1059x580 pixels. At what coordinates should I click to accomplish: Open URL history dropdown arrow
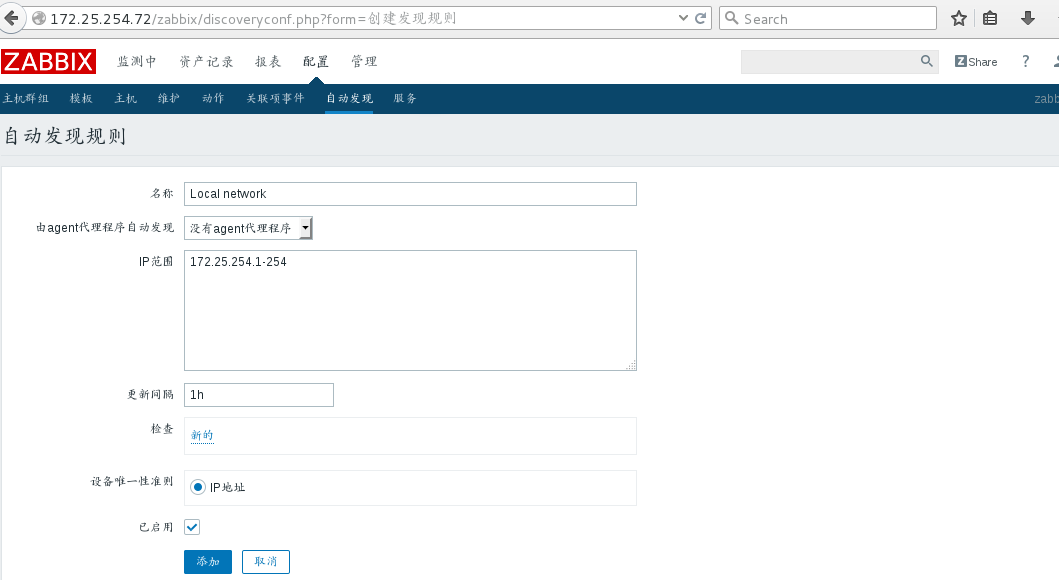coord(683,18)
